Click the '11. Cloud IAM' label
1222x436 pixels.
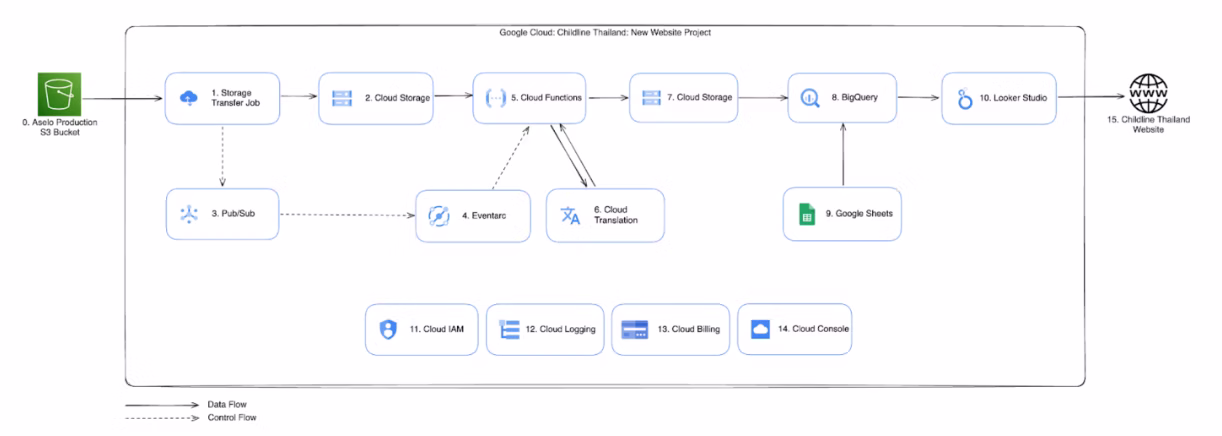(436, 329)
